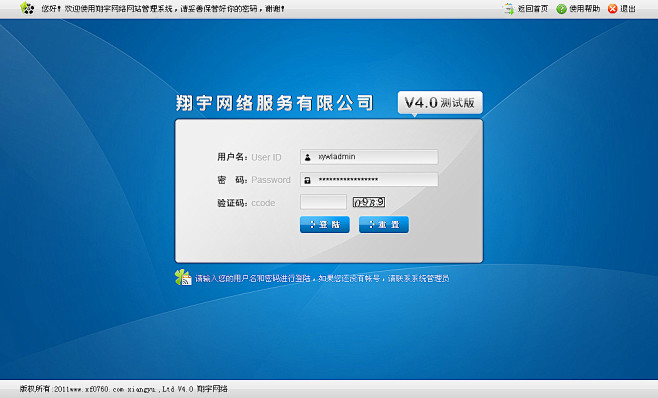Image resolution: width=658 pixels, height=398 pixels.
Task: Click the lock icon in password field
Action: [x=308, y=180]
